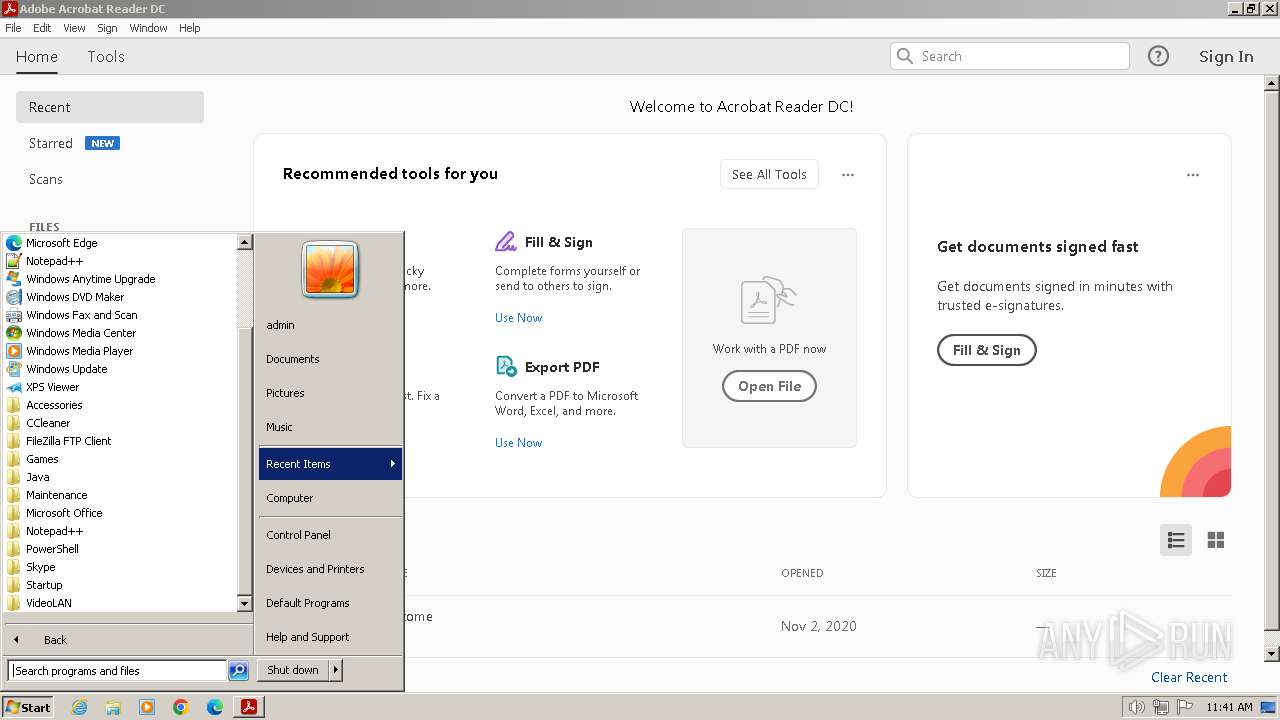Click Start button
This screenshot has height=720, width=1280.
(x=28, y=707)
